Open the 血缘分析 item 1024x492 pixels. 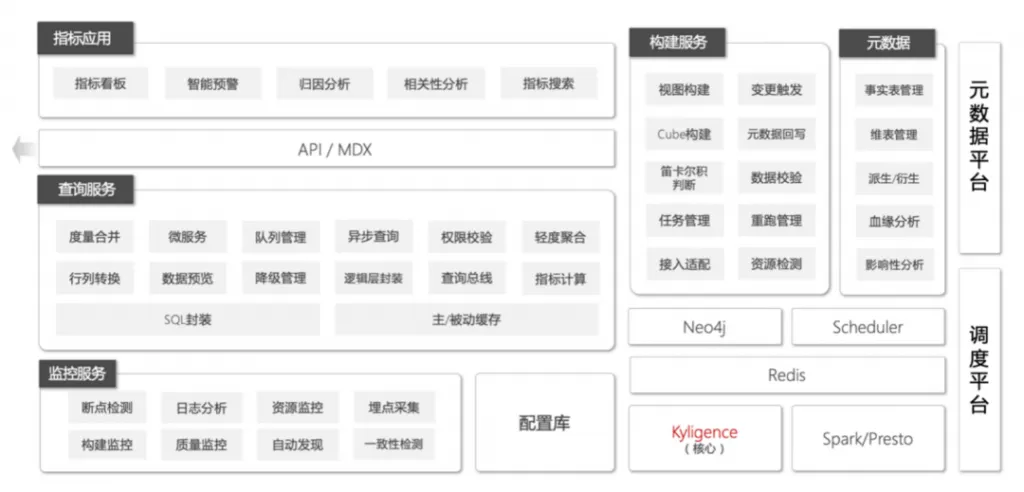(x=893, y=221)
